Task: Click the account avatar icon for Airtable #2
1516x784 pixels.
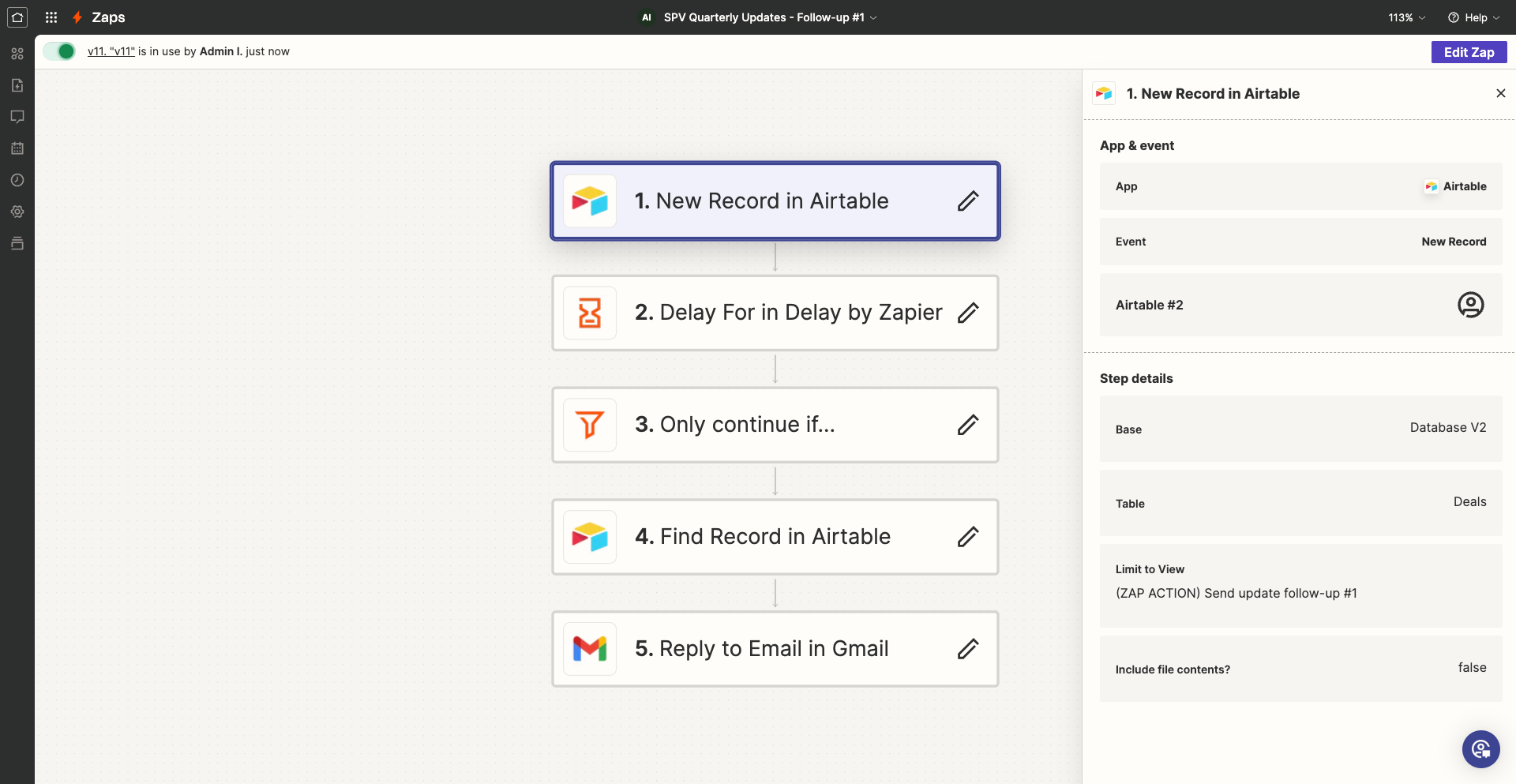Action: [x=1470, y=305]
